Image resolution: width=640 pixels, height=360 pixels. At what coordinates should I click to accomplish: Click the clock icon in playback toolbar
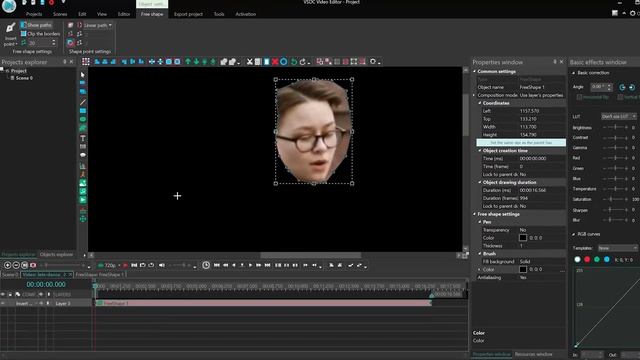point(206,265)
